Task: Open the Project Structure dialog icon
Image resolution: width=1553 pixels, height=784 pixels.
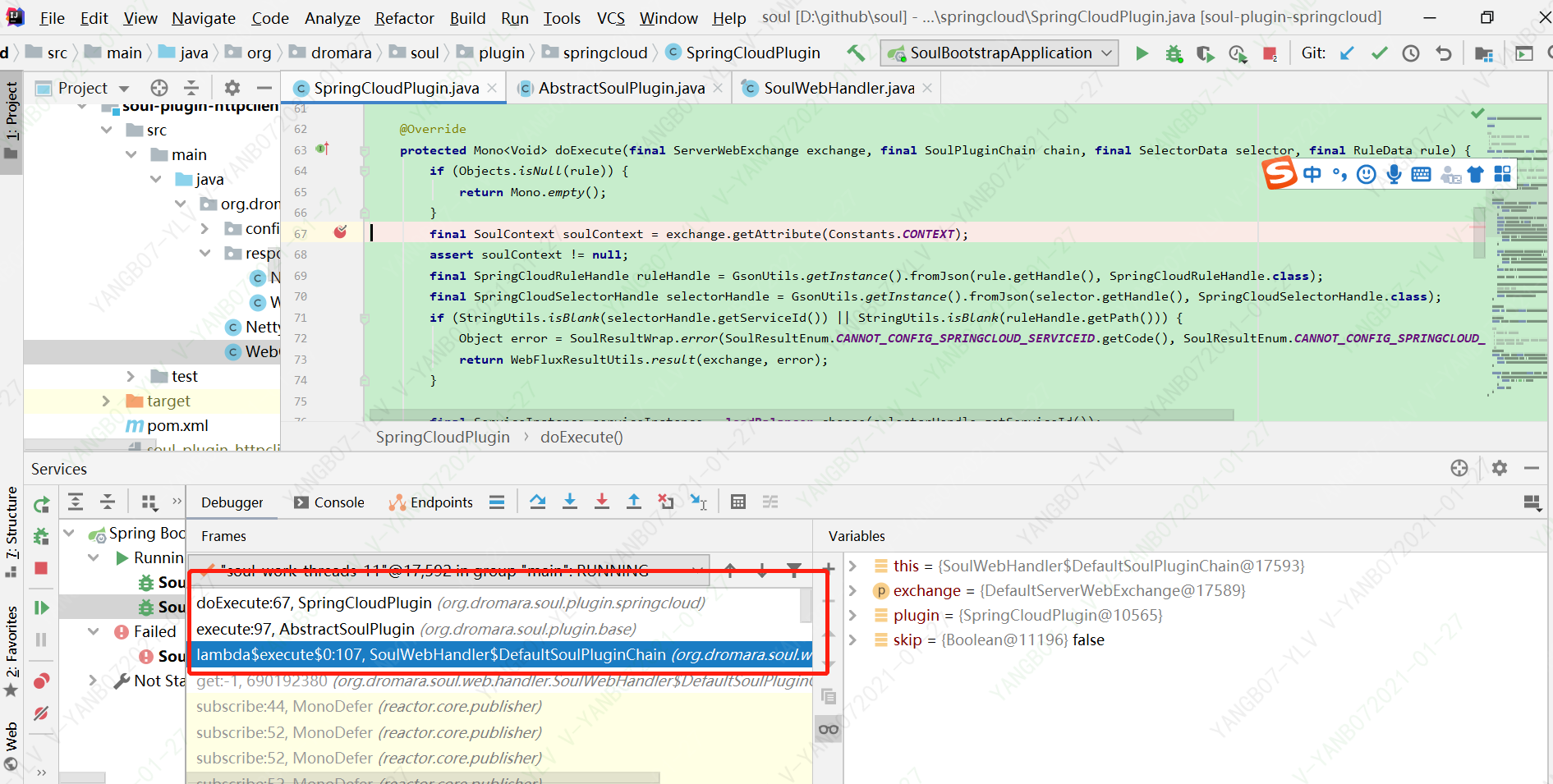Action: coord(1483,53)
